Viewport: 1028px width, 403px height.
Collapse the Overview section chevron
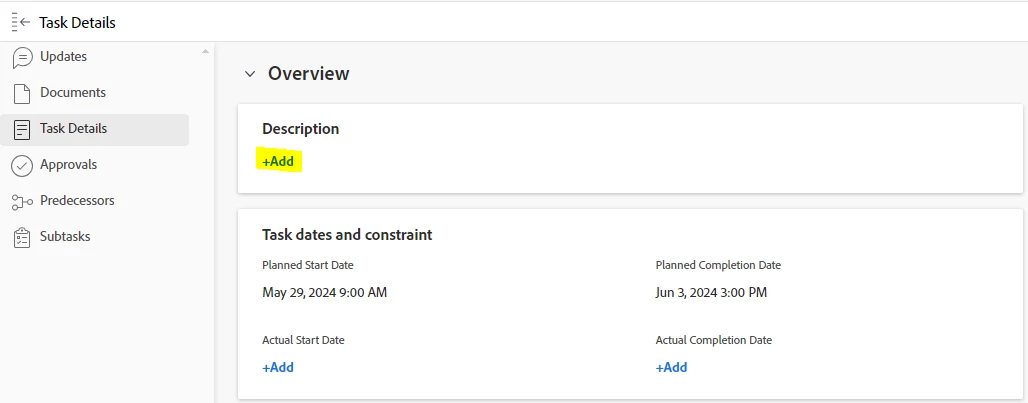[x=250, y=74]
